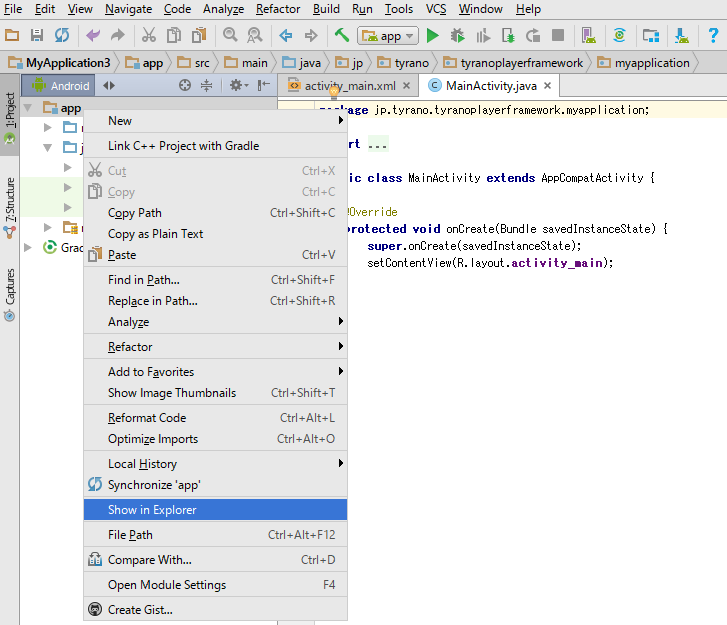Close the activity_main.xml tab
Viewport: 727px width, 625px height.
(407, 86)
